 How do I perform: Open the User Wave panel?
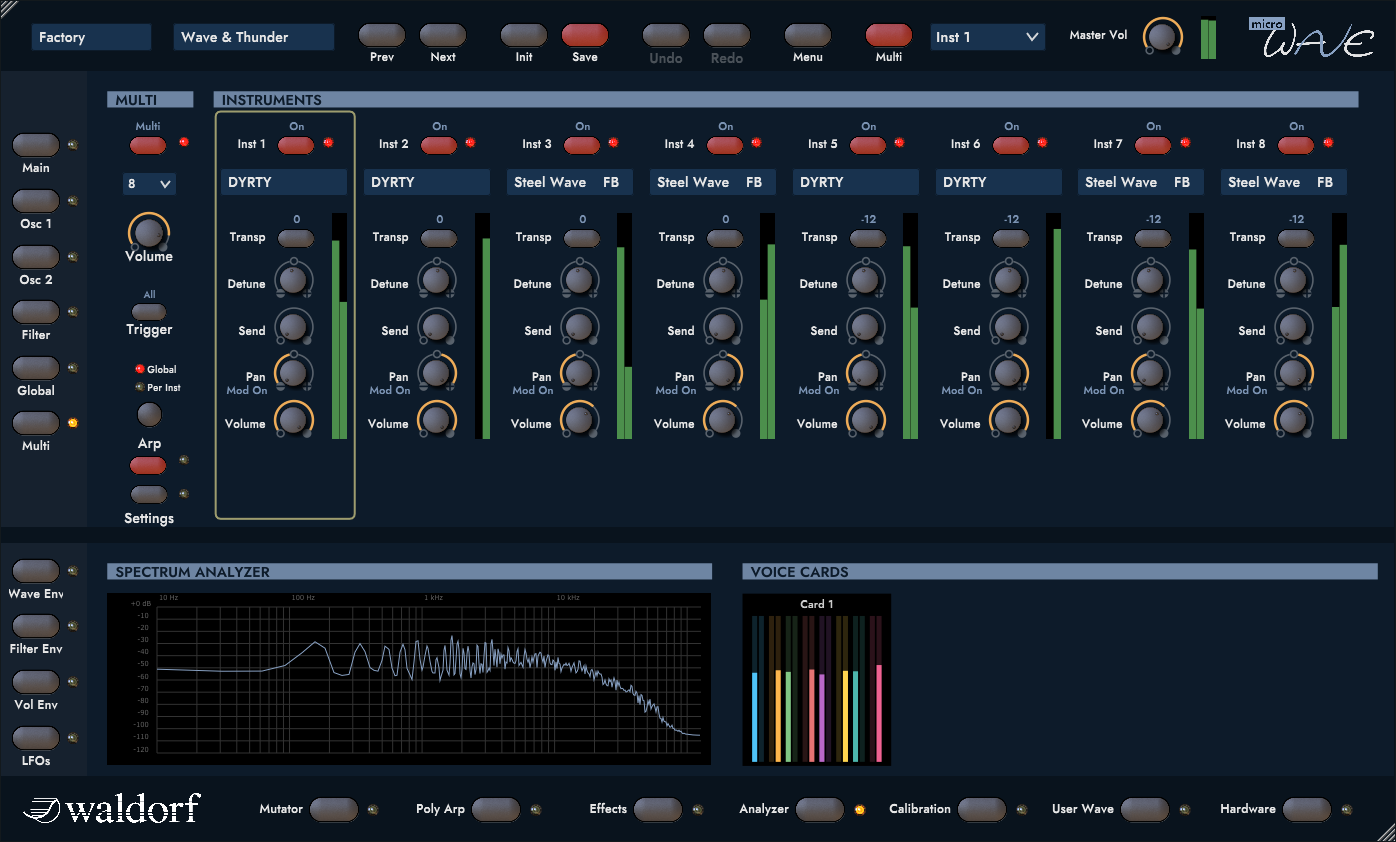1145,809
